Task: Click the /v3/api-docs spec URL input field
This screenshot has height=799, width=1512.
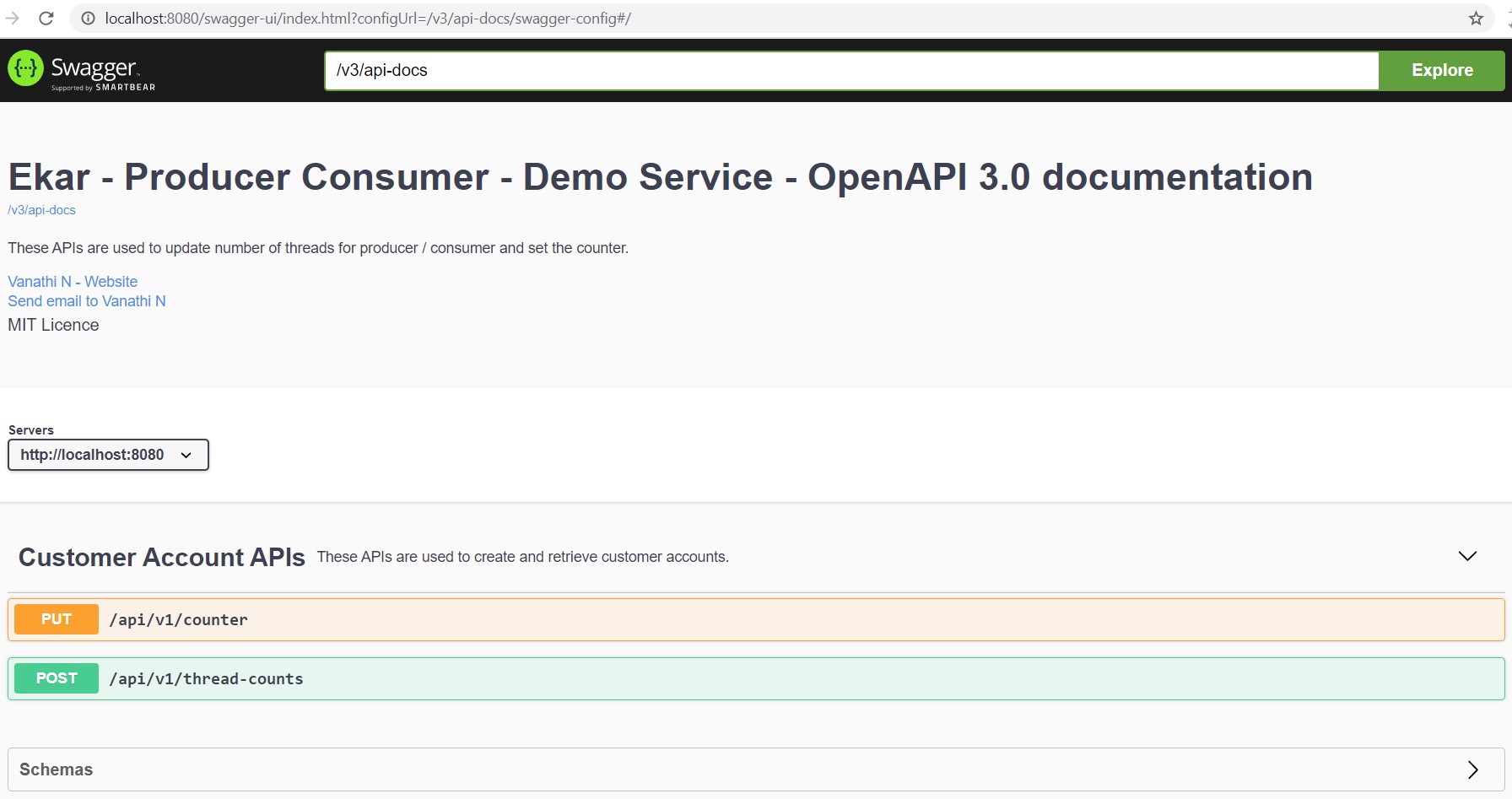Action: (851, 70)
